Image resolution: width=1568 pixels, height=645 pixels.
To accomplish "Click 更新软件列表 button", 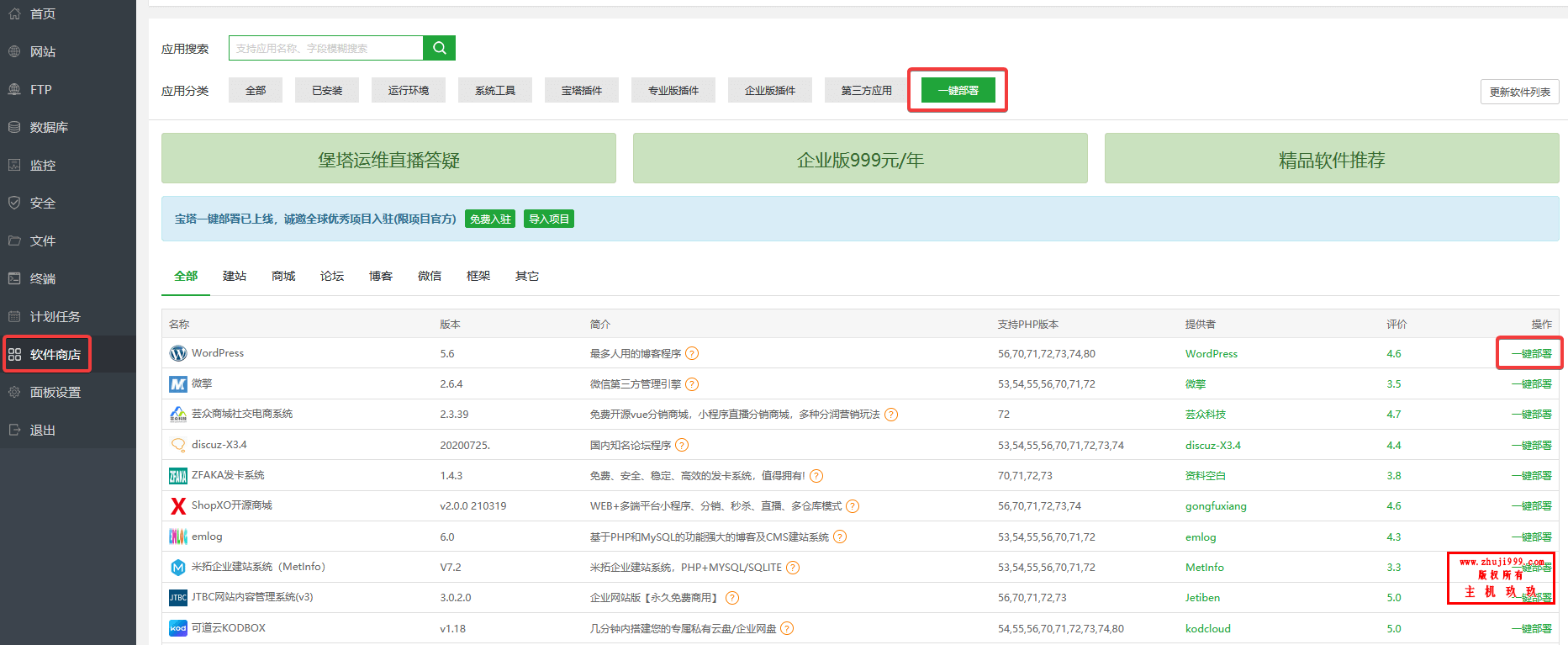I will tap(1520, 92).
